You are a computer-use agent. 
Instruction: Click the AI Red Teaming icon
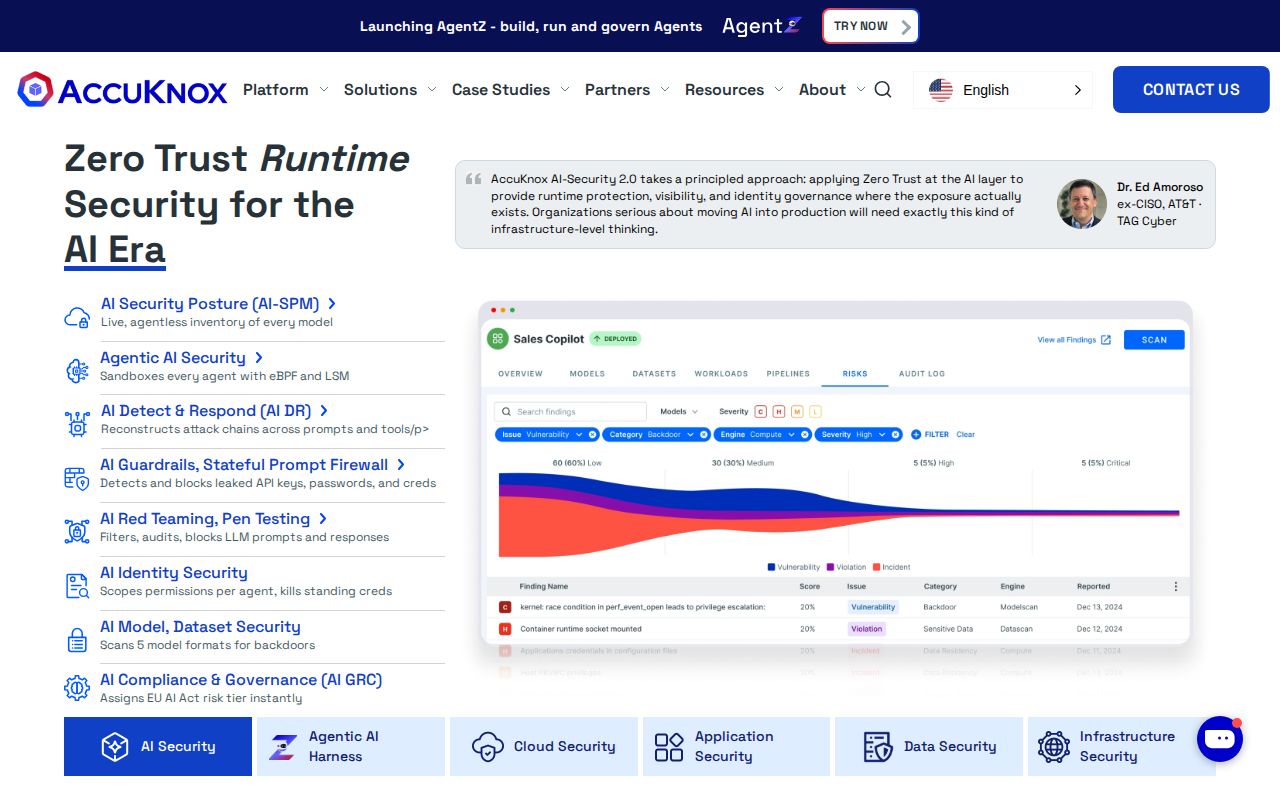coord(77,531)
